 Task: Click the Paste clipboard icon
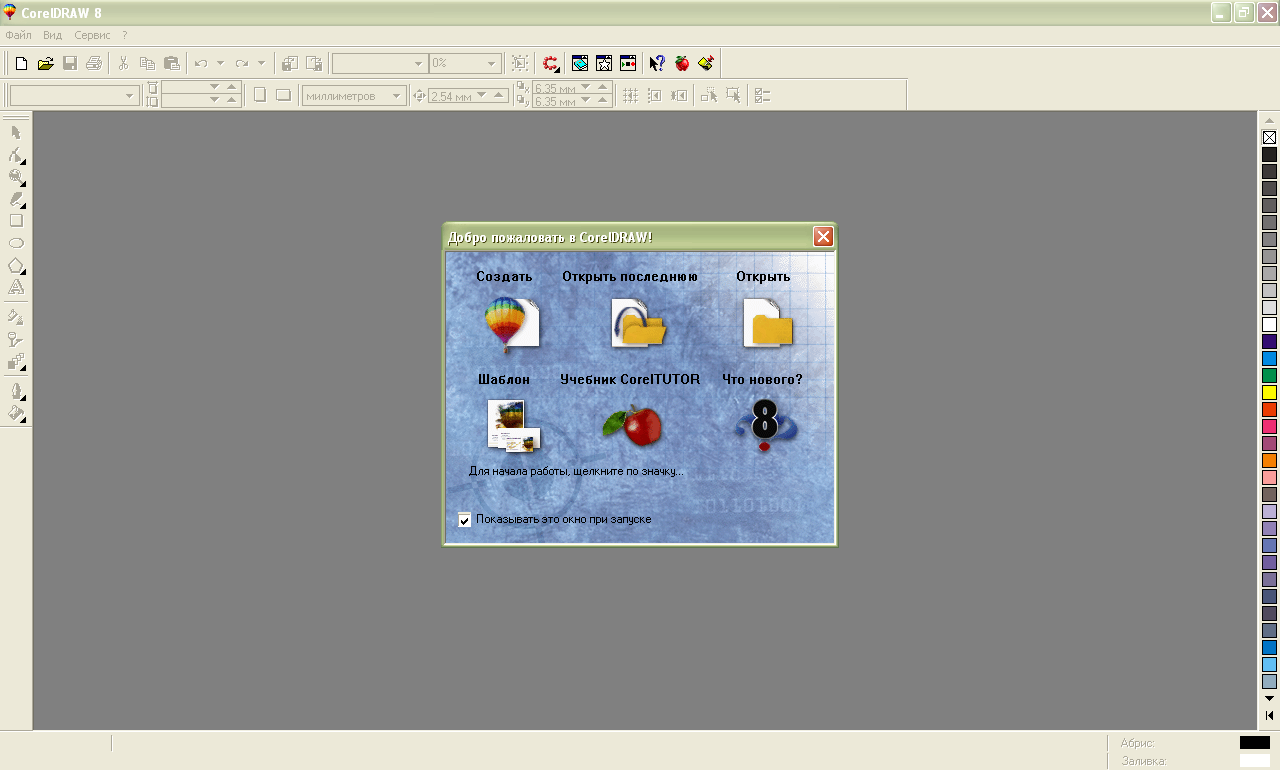[171, 63]
